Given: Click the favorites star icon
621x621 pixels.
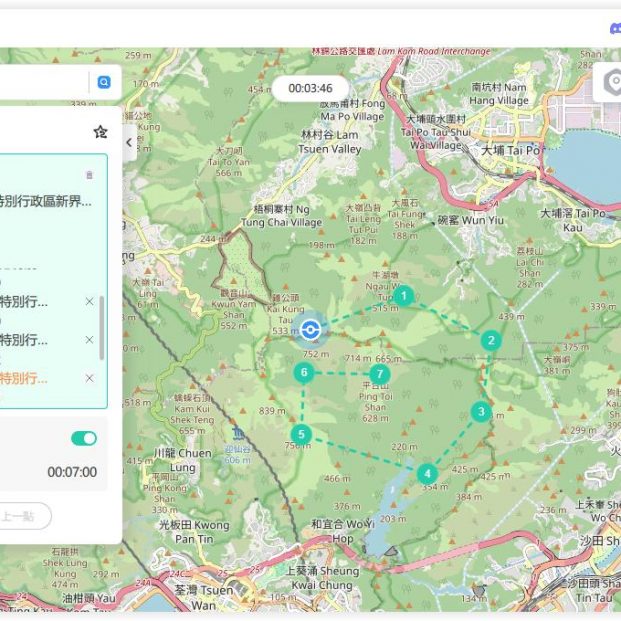Looking at the screenshot, I should pyautogui.click(x=100, y=132).
